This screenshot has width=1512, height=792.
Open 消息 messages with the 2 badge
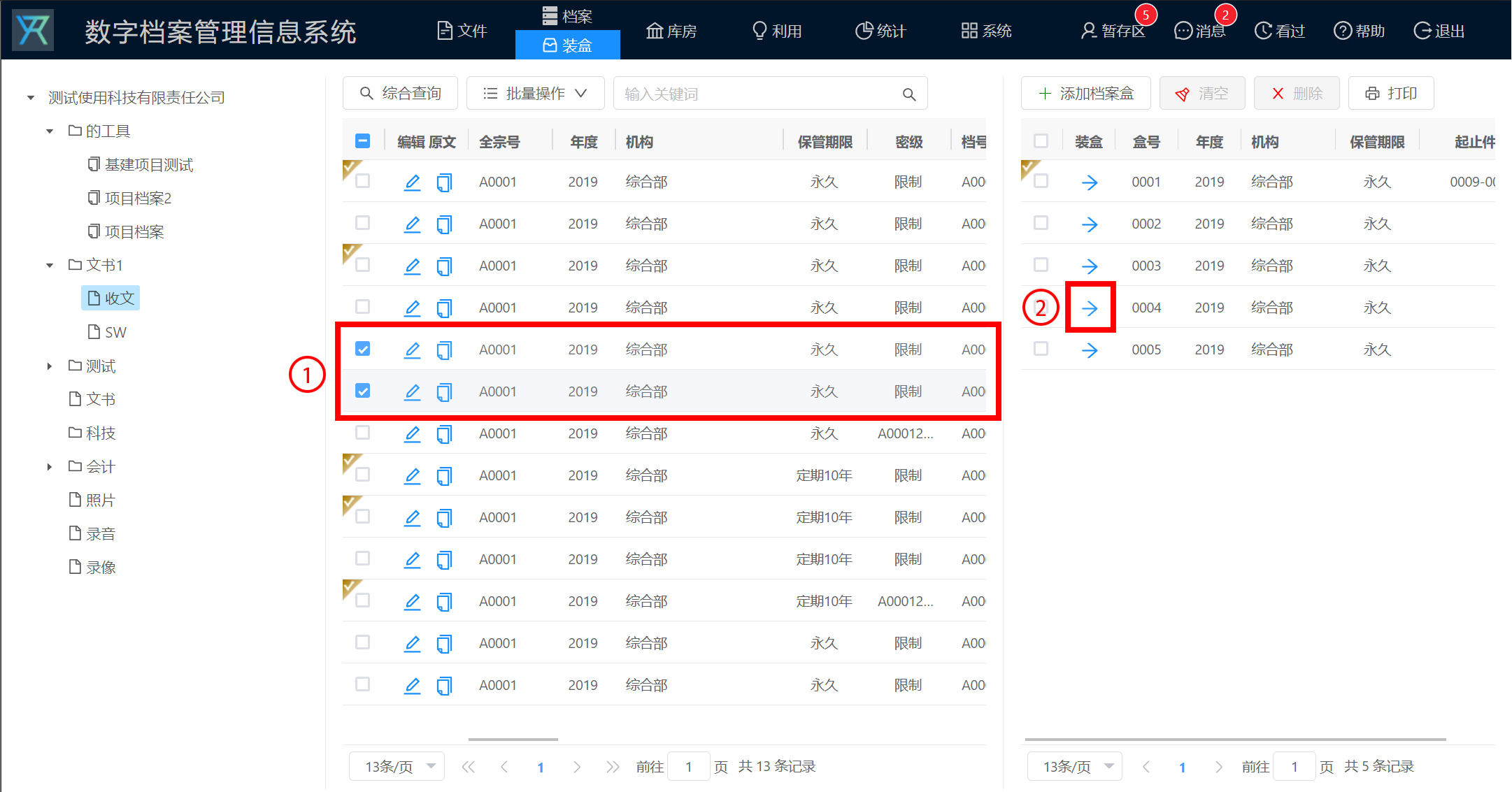pos(1199,31)
